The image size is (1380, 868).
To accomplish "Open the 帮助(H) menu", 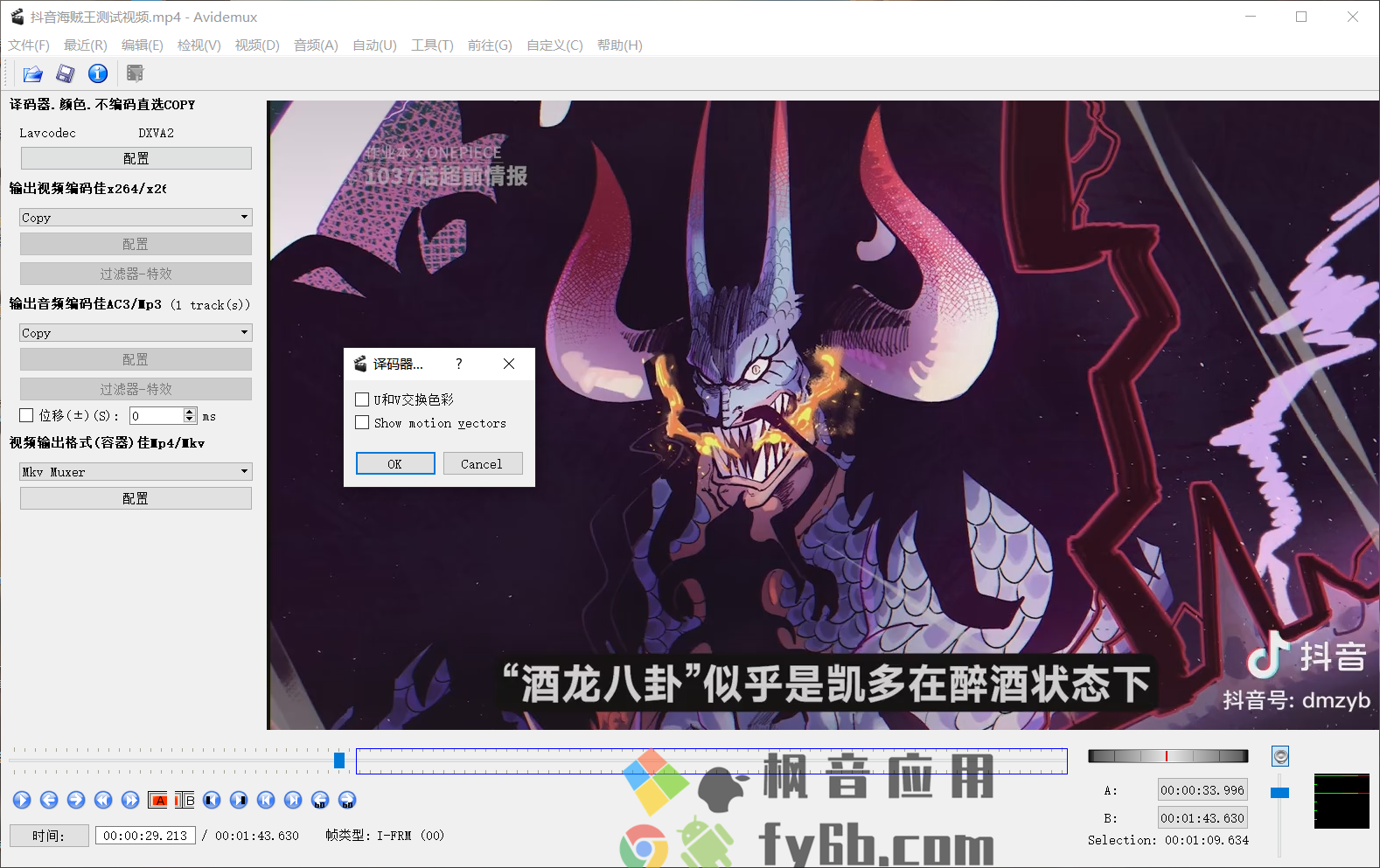I will click(x=620, y=45).
